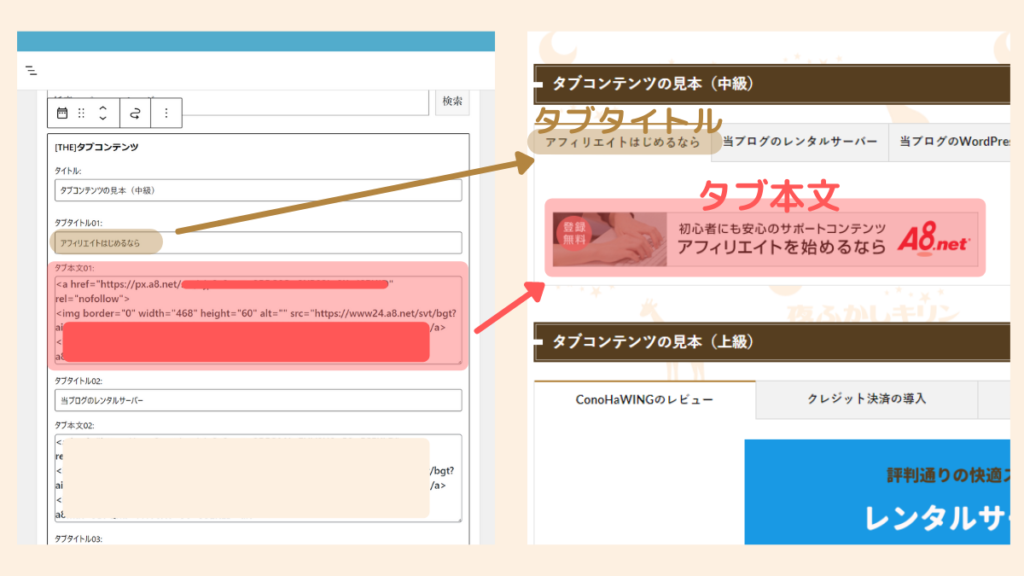Click the 検索 search button
Viewport: 1024px width, 576px height.
452,101
